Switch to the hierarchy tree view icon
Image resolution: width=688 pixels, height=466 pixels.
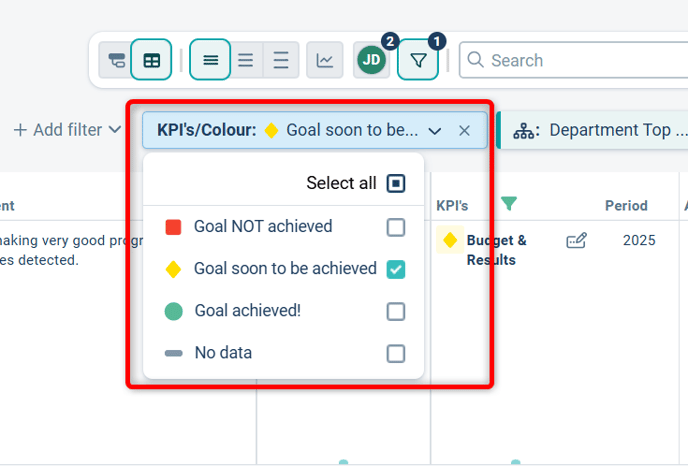click(116, 60)
